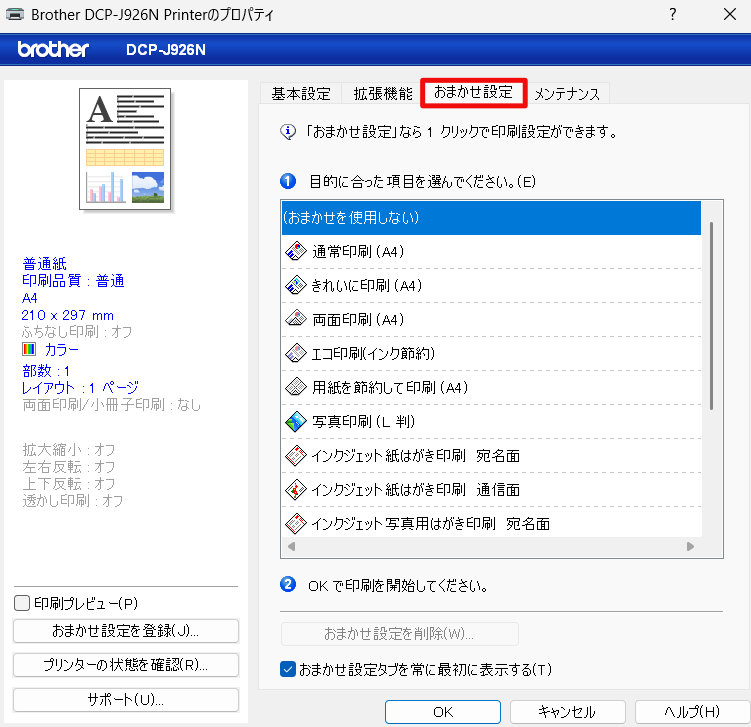Viewport: 751px width, 727px height.
Task: Choose 両面印刷 (A4) text in the list
Action: point(358,319)
